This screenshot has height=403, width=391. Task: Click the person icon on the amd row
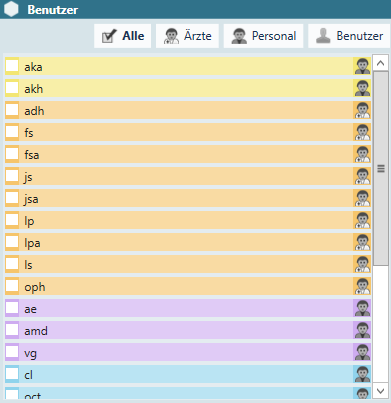click(x=362, y=330)
